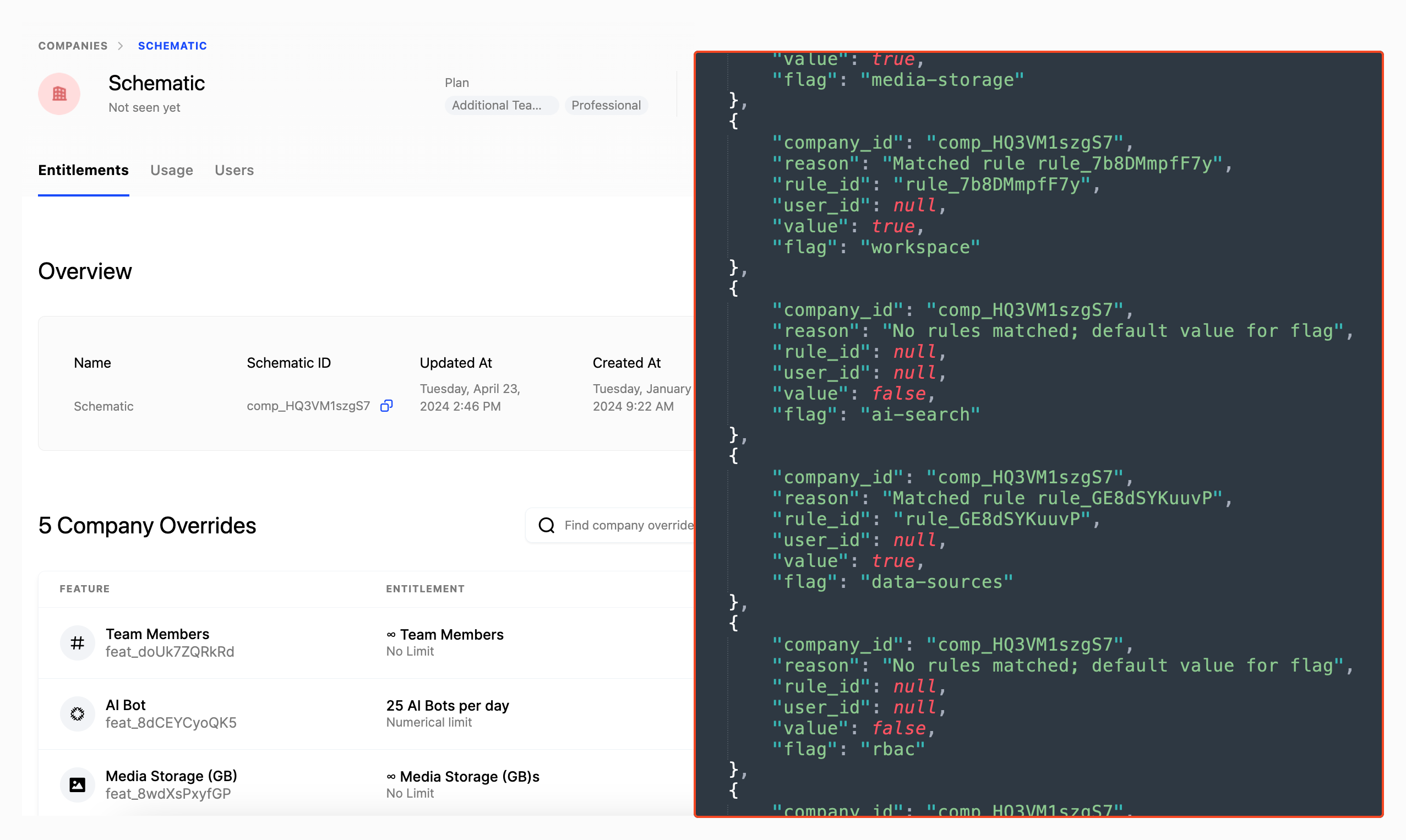Select the Professional plan badge

(x=606, y=105)
